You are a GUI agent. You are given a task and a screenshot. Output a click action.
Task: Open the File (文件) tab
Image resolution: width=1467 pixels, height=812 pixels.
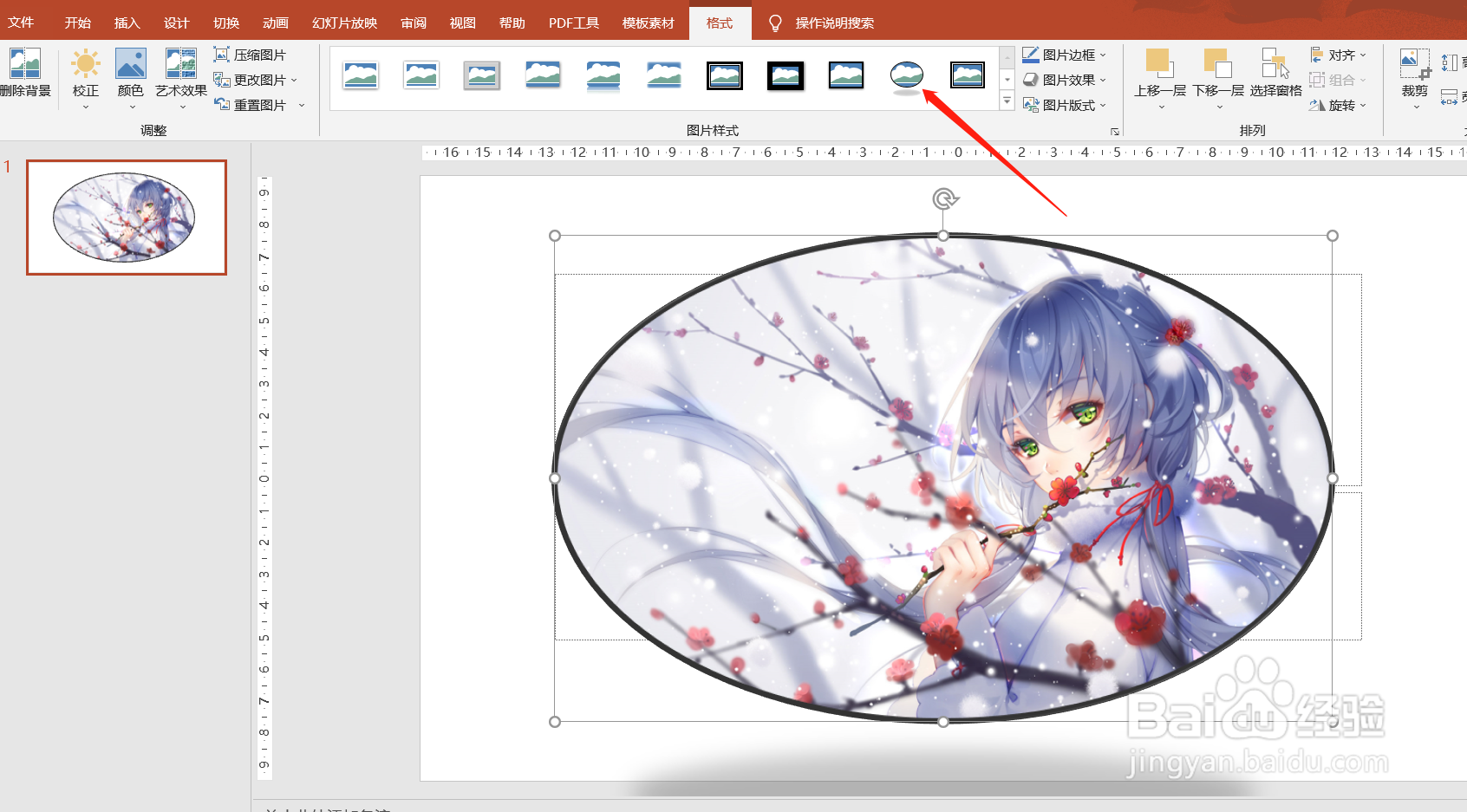21,23
